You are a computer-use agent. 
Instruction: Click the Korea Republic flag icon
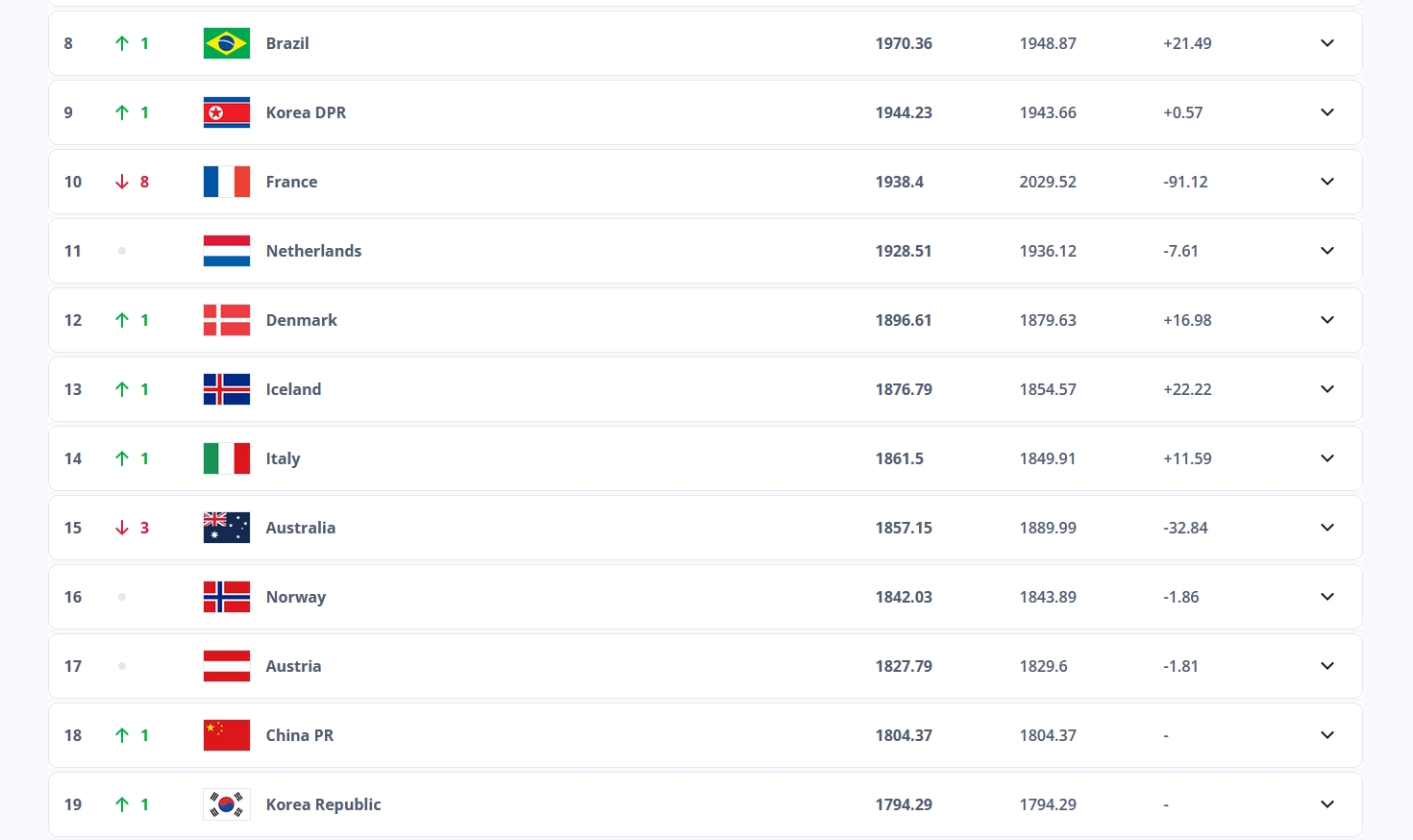[227, 804]
